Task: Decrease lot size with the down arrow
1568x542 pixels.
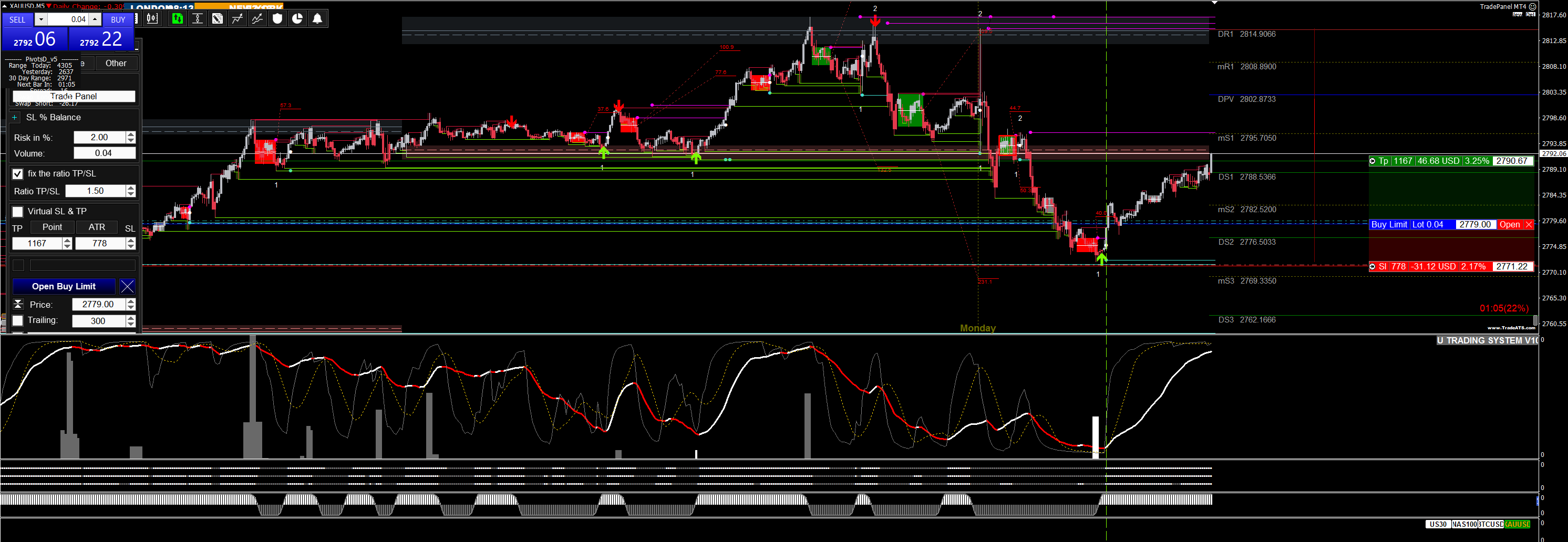Action: pyautogui.click(x=41, y=19)
